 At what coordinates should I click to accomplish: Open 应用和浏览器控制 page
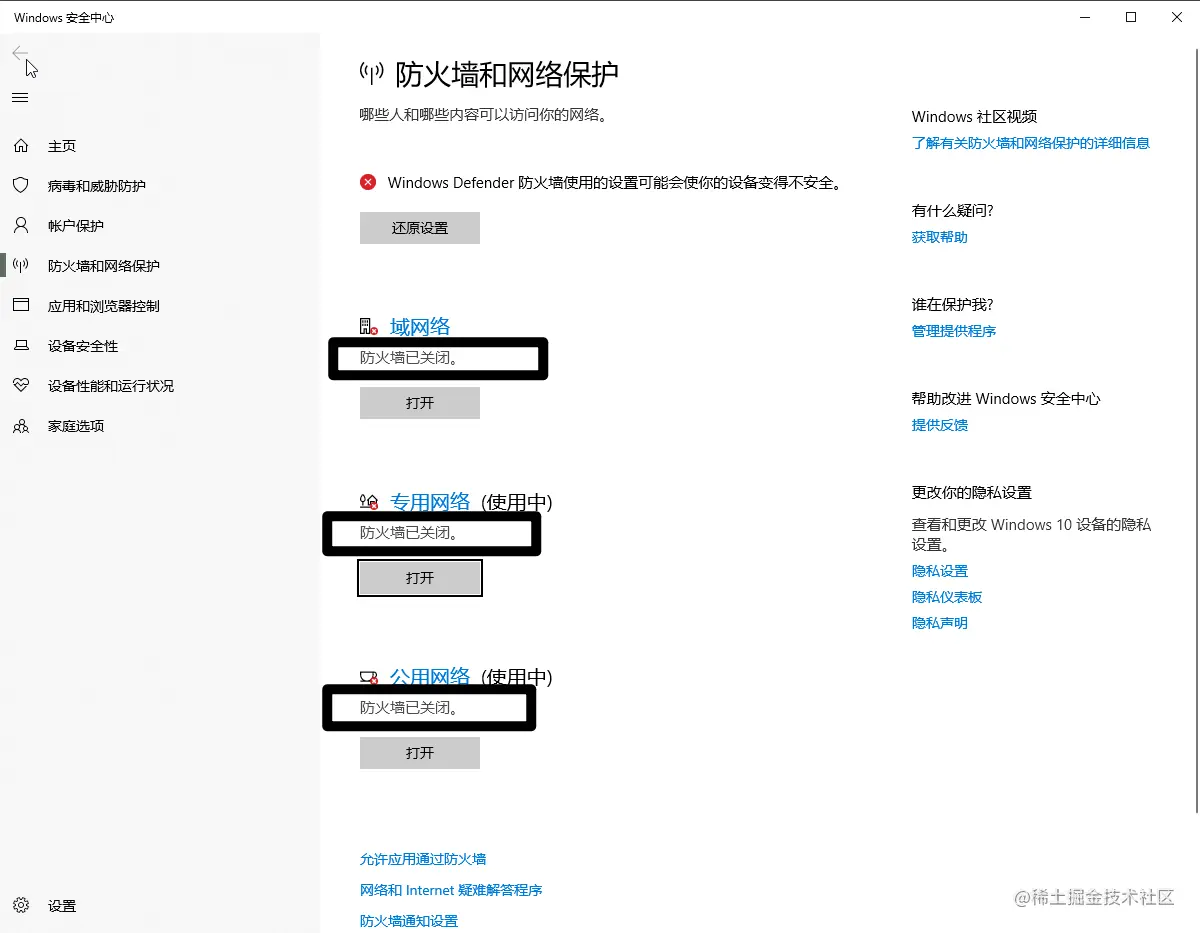pos(104,306)
